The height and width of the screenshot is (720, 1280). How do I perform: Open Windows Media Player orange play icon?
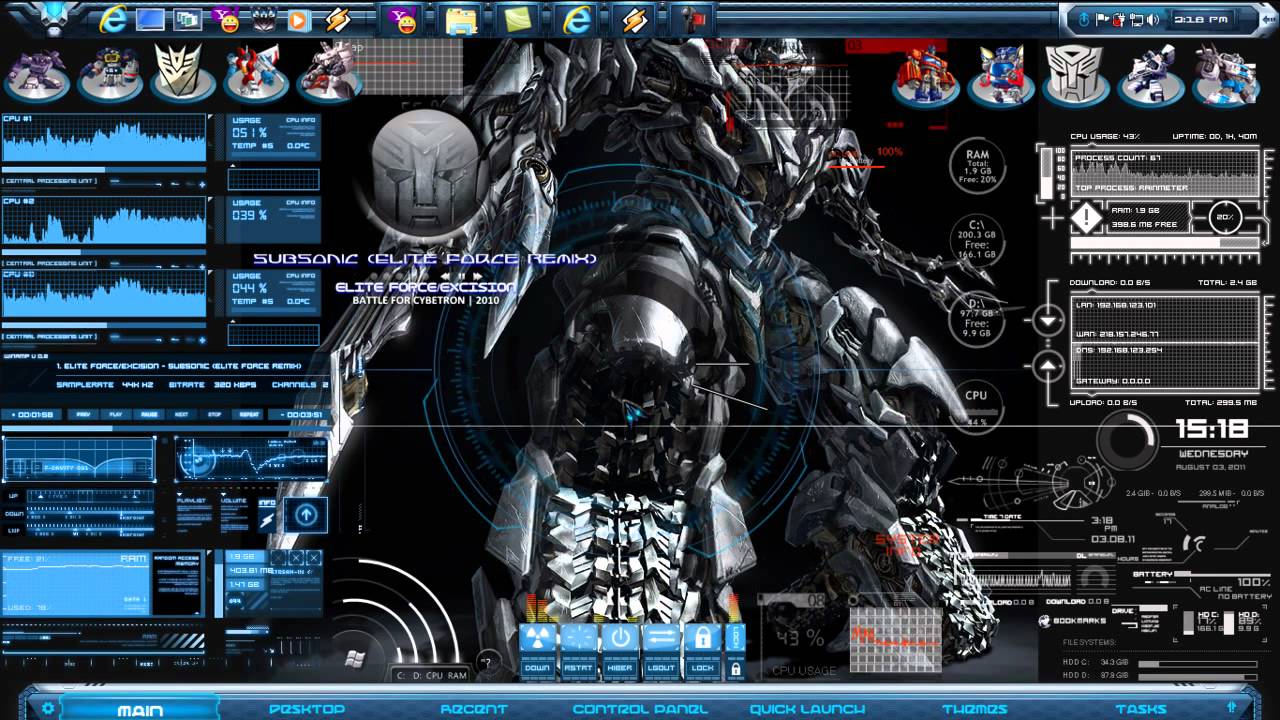[298, 19]
